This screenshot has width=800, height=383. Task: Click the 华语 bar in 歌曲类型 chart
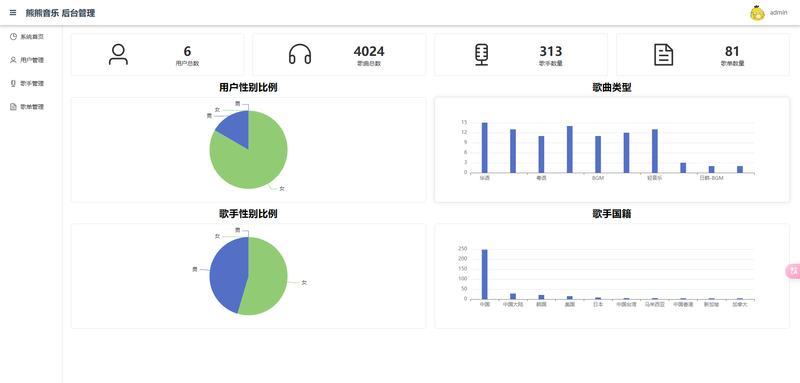485,147
